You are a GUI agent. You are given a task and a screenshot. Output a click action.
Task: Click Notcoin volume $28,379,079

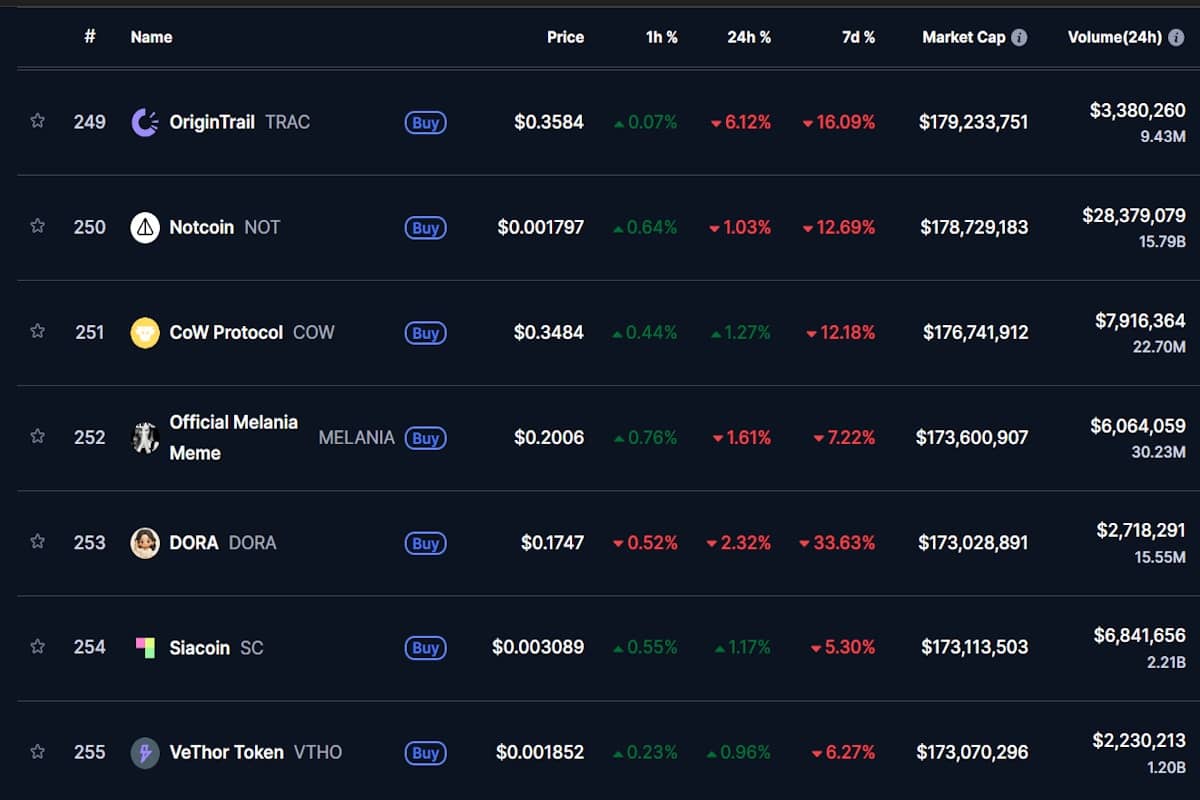1134,215
